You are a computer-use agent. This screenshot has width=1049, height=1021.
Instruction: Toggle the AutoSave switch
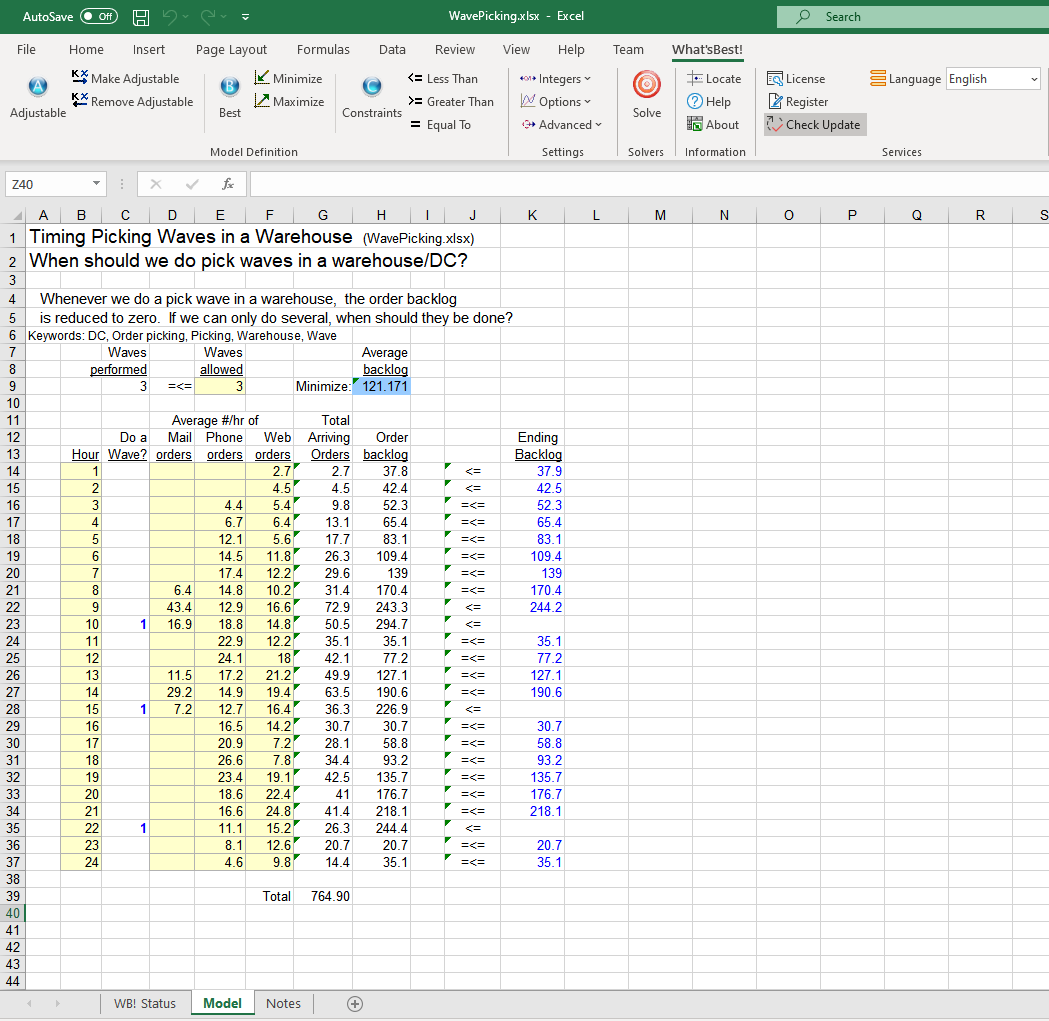tap(98, 17)
